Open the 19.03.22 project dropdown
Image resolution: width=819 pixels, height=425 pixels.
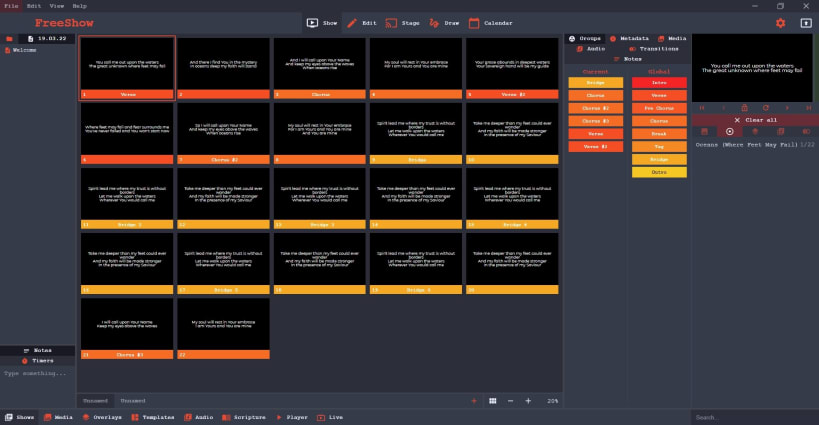(x=47, y=39)
